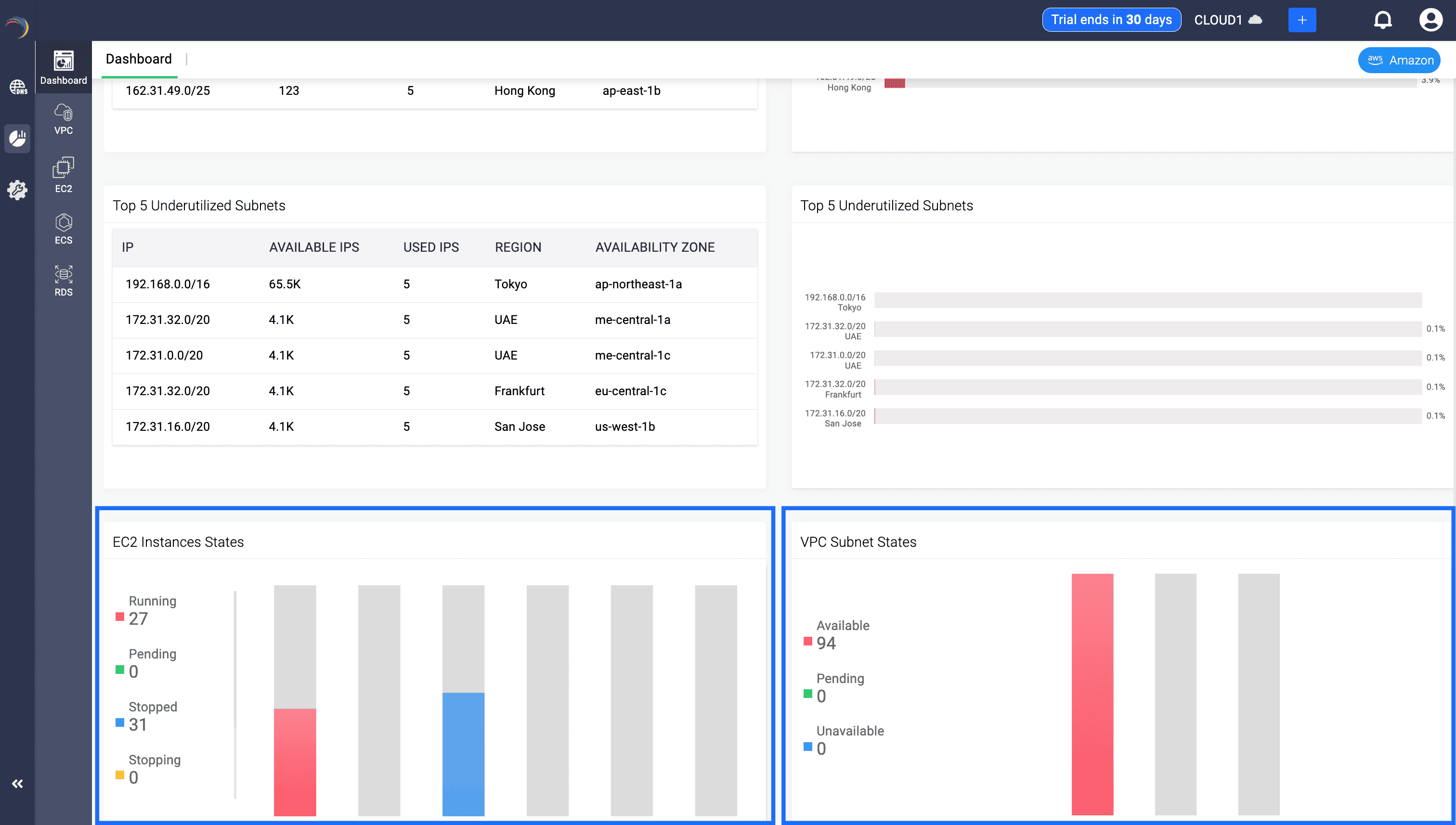Open the settings gear wrench icon
The width and height of the screenshot is (1456, 825).
click(x=17, y=190)
